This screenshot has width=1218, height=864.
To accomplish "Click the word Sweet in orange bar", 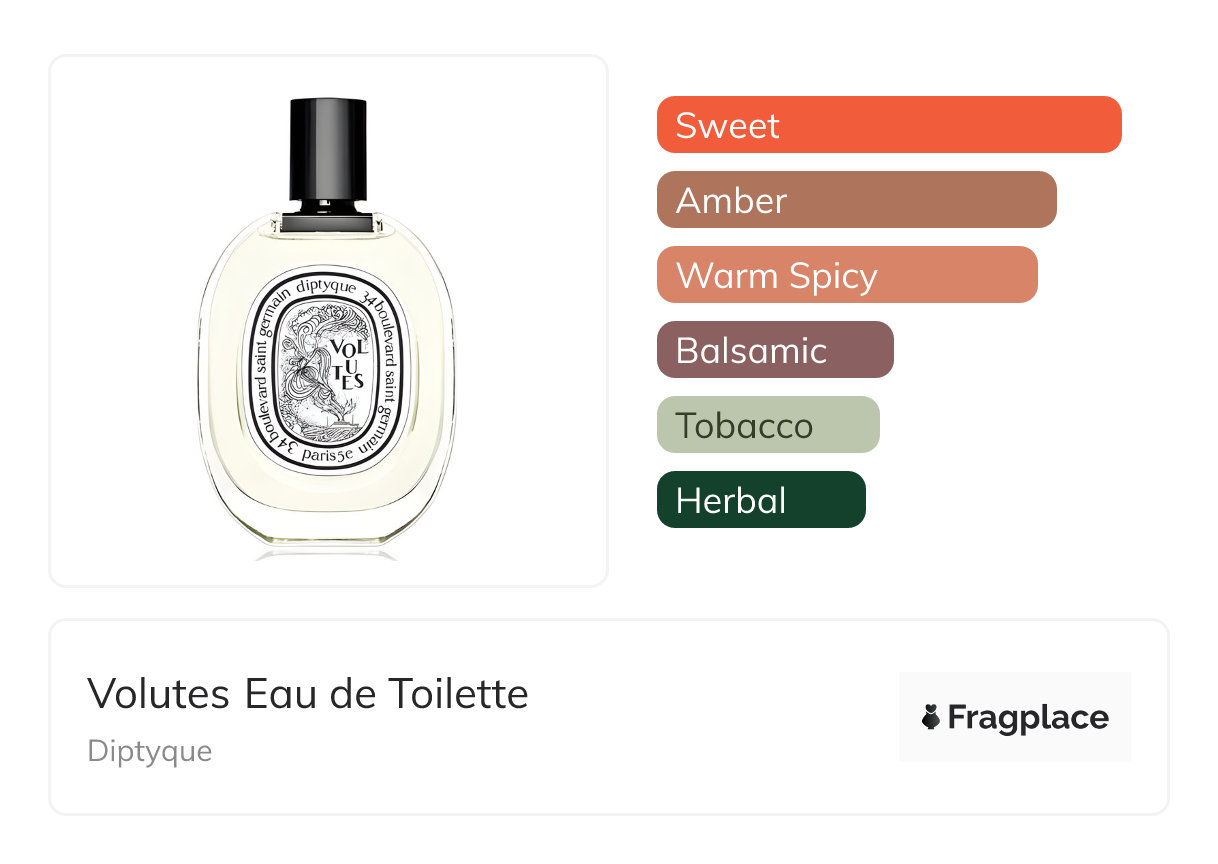I will click(728, 126).
